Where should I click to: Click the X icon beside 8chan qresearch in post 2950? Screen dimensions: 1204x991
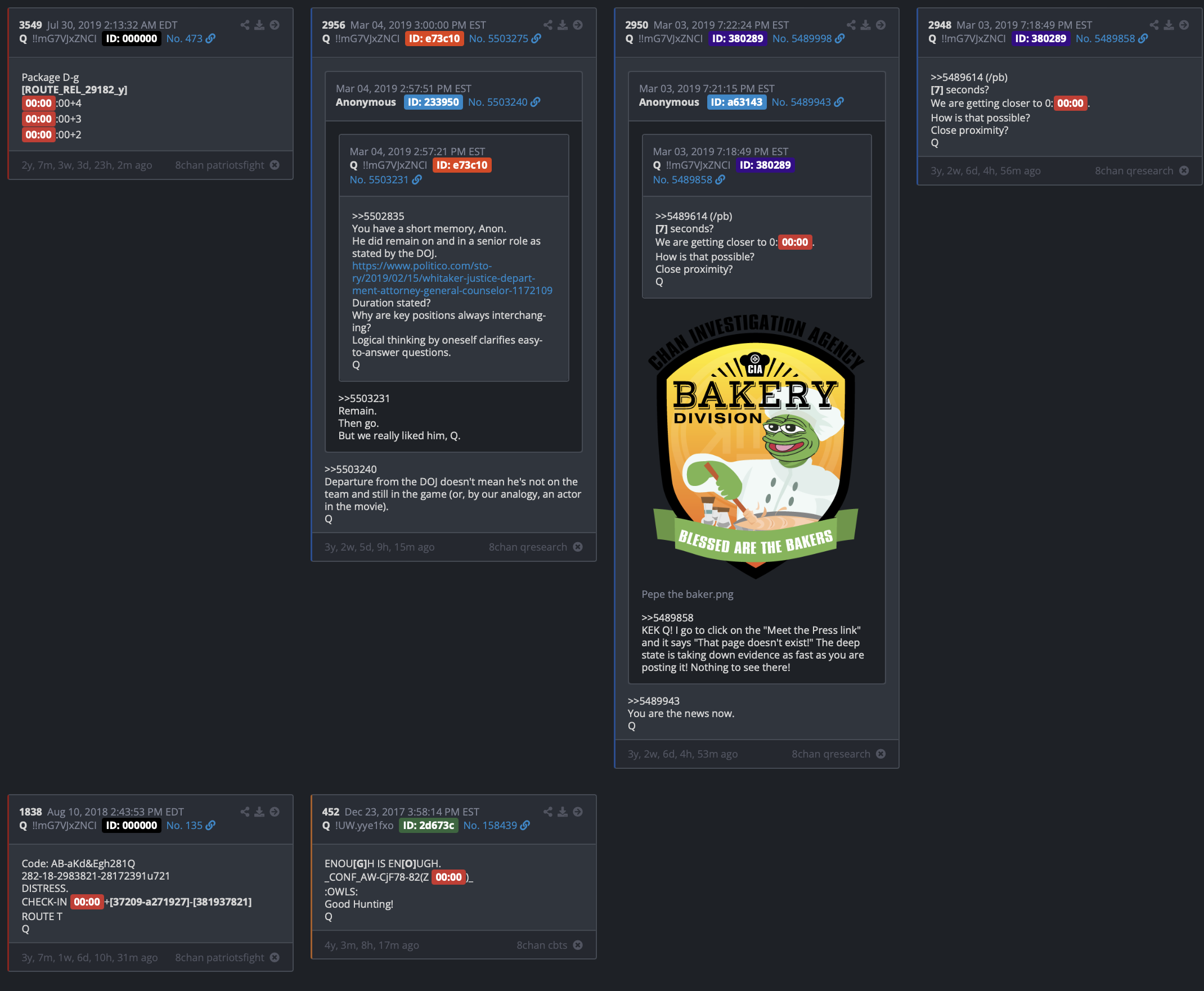pos(881,754)
